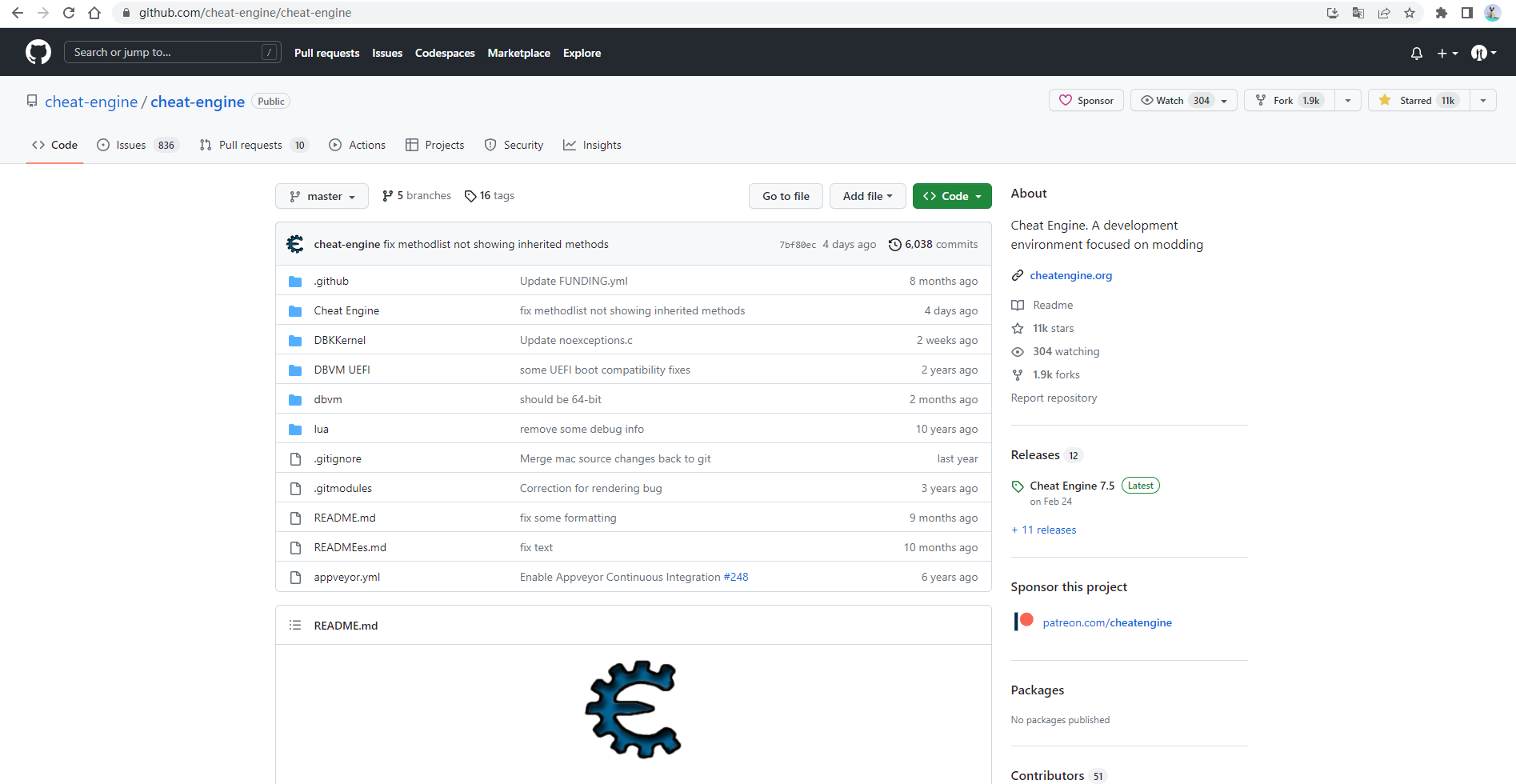Expand the master branch dropdown

tap(322, 196)
